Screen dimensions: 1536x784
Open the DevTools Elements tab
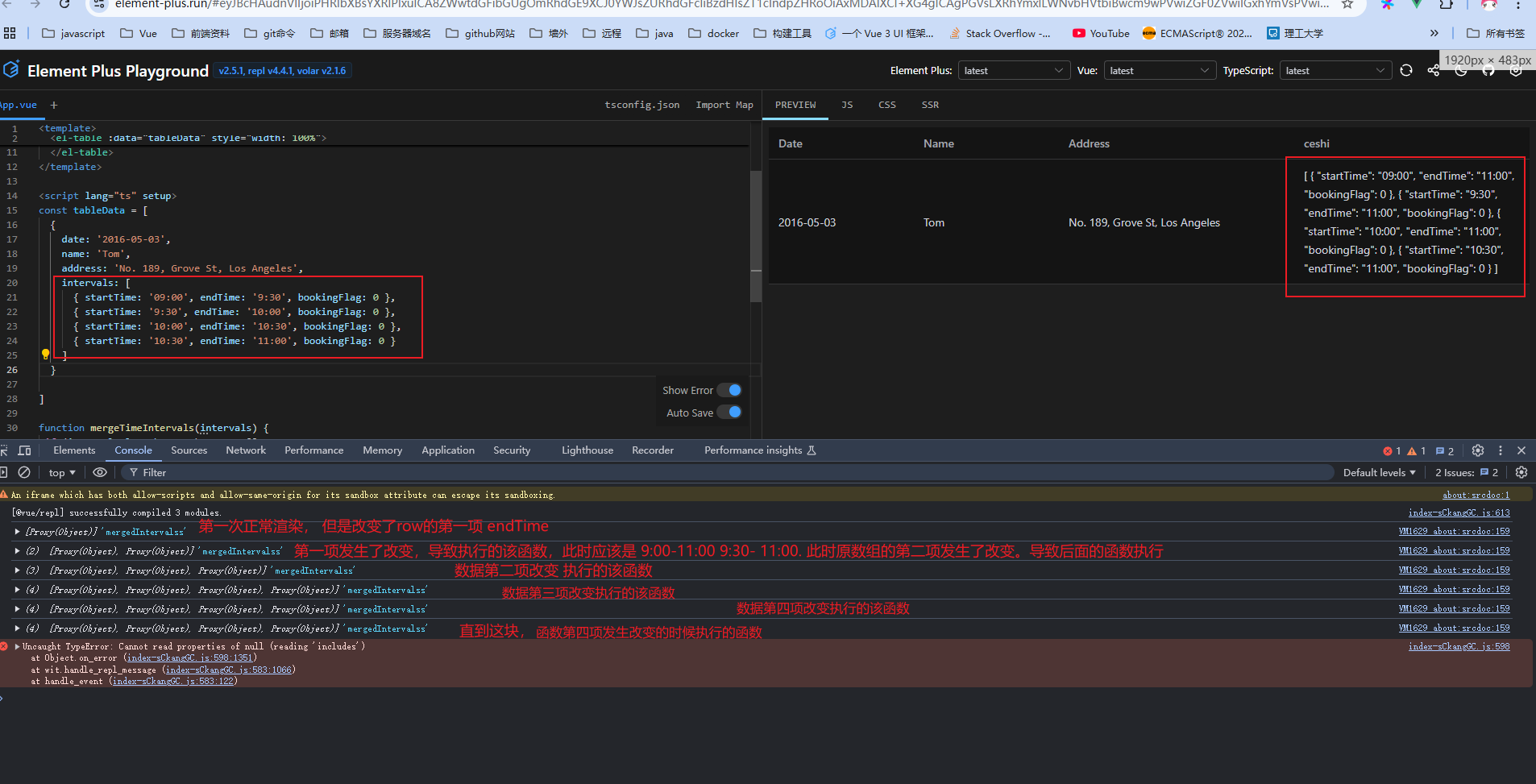pyautogui.click(x=74, y=450)
